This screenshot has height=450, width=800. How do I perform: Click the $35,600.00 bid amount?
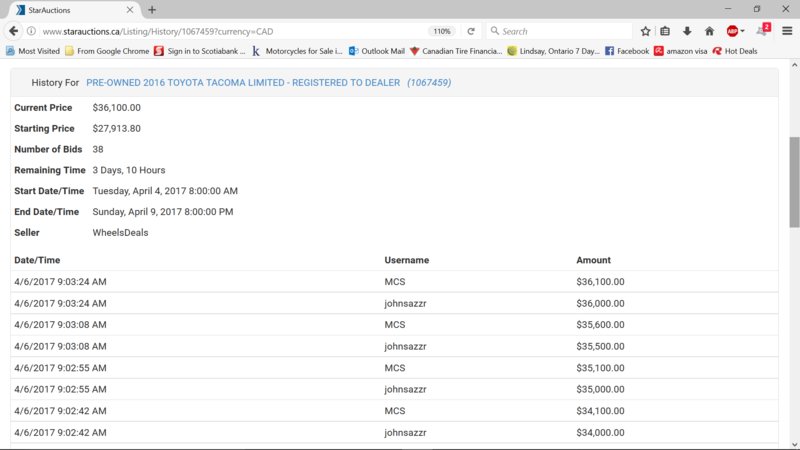(601, 324)
